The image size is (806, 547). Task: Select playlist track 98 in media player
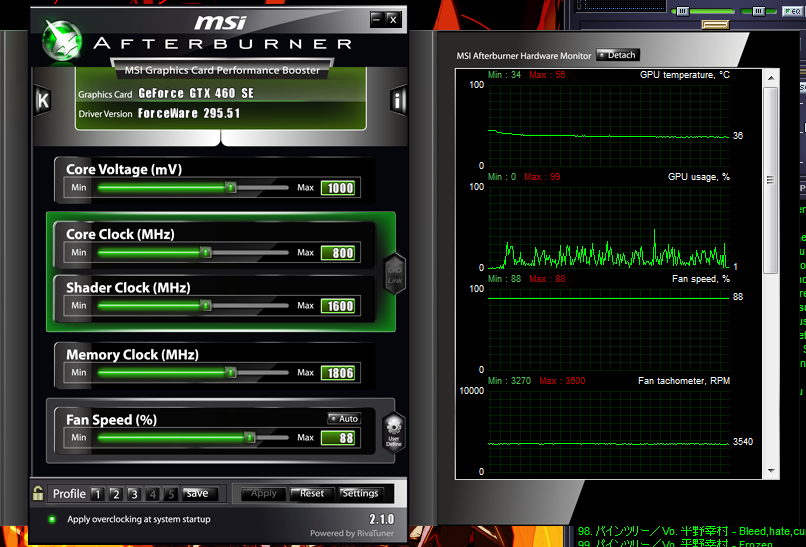click(x=691, y=531)
